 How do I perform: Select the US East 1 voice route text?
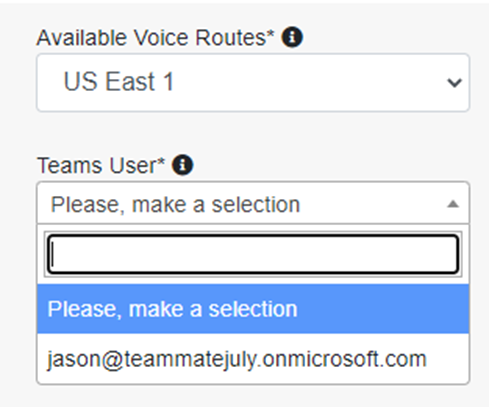(x=118, y=81)
